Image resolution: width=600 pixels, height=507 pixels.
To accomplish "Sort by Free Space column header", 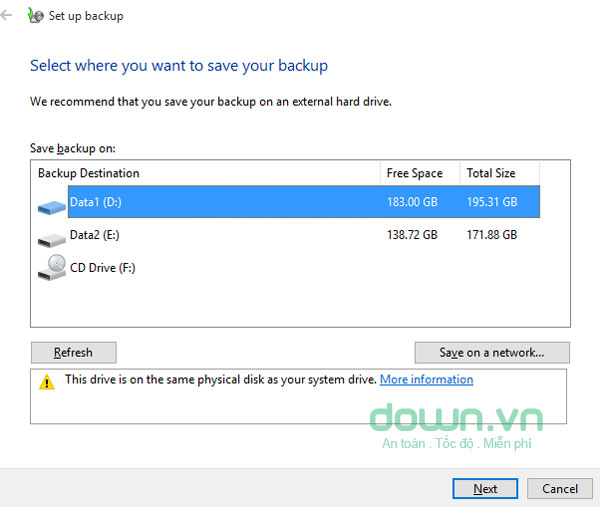I will (420, 173).
